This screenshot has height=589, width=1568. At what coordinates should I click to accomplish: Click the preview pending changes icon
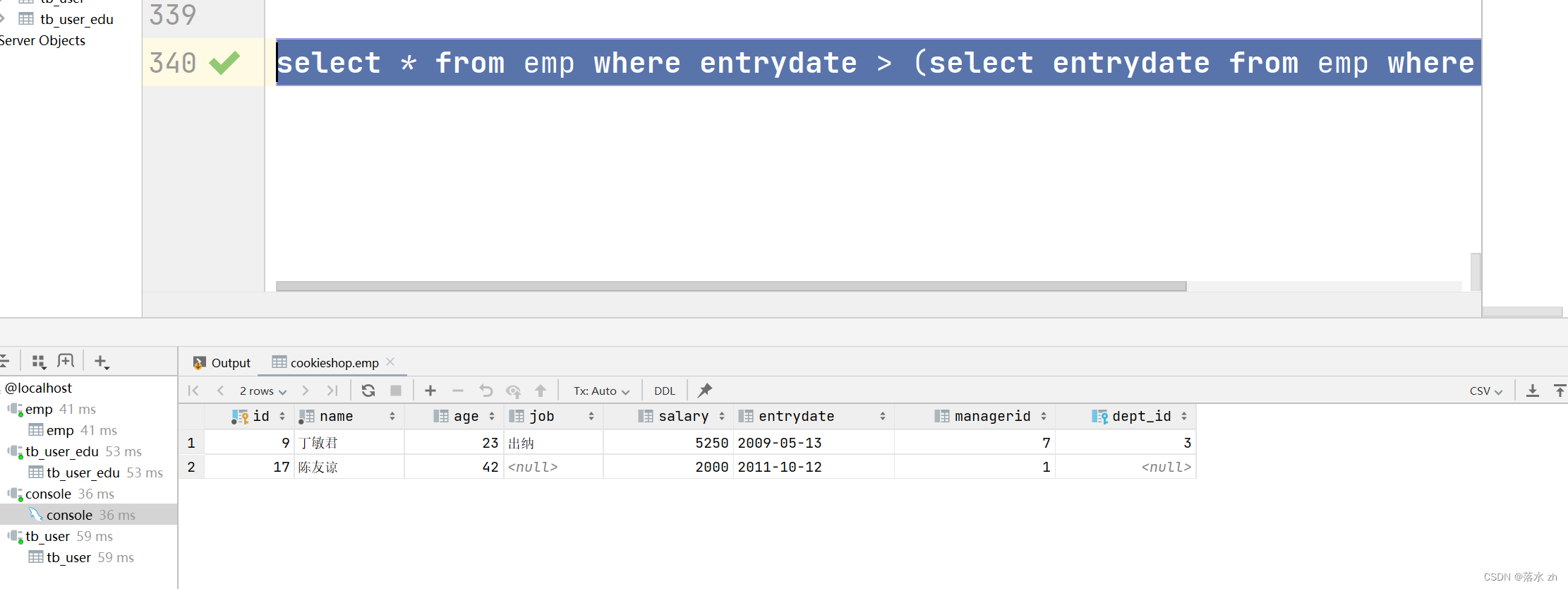pyautogui.click(x=513, y=391)
